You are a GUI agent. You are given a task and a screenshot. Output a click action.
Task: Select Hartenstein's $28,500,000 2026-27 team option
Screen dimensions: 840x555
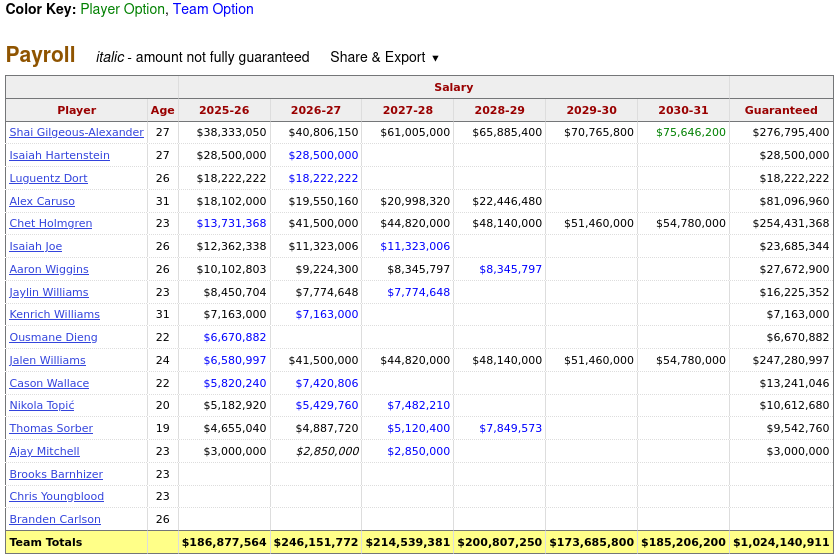point(323,155)
